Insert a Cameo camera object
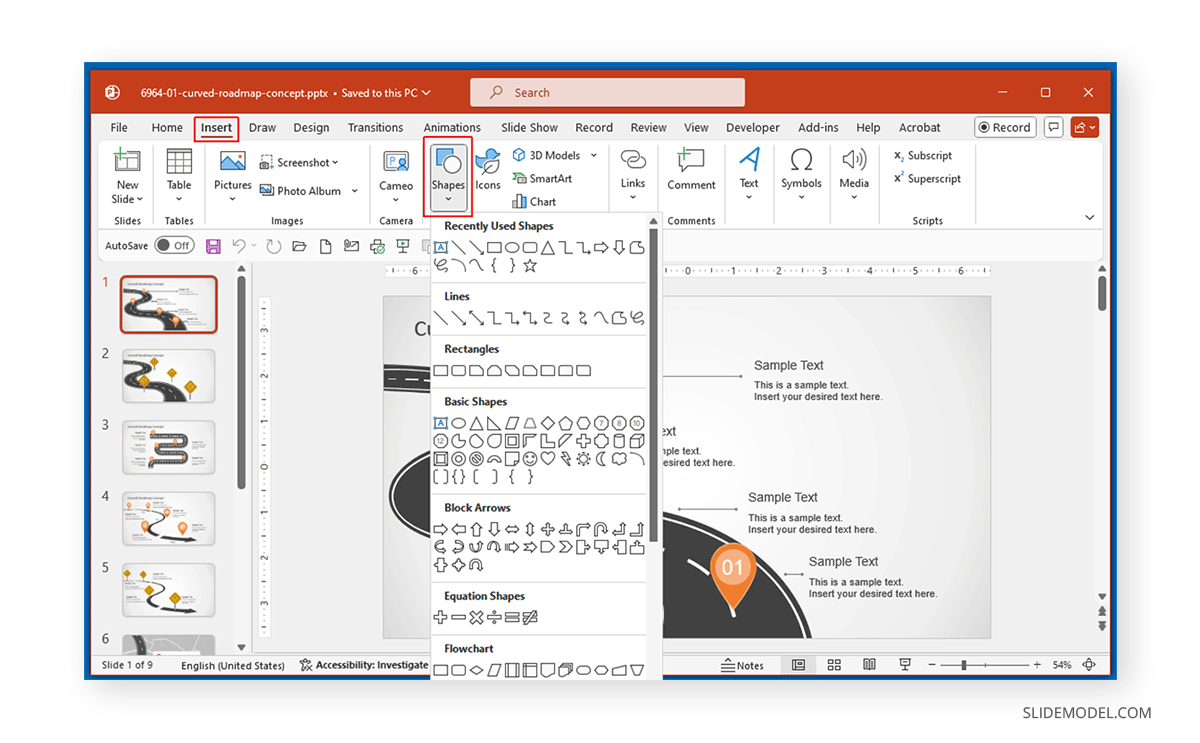1200x743 pixels. tap(396, 171)
